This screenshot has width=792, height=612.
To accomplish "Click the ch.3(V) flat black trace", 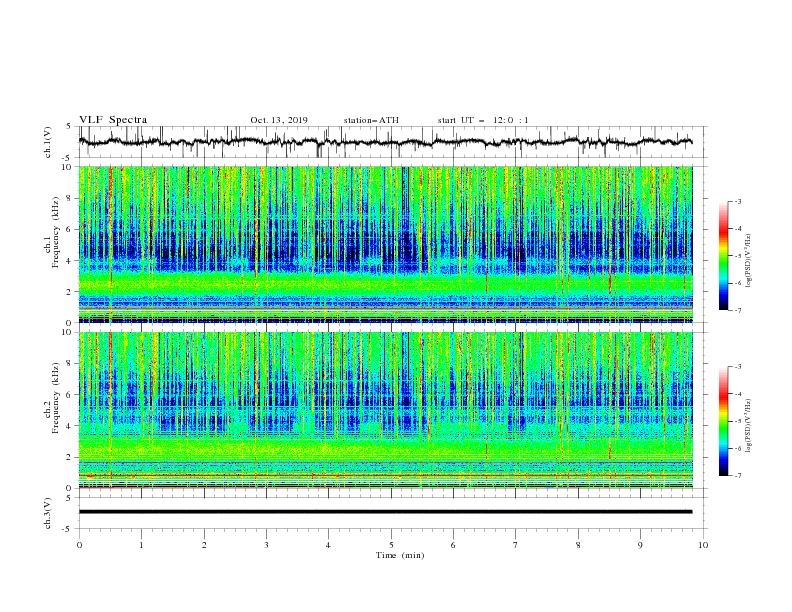I will [x=385, y=512].
